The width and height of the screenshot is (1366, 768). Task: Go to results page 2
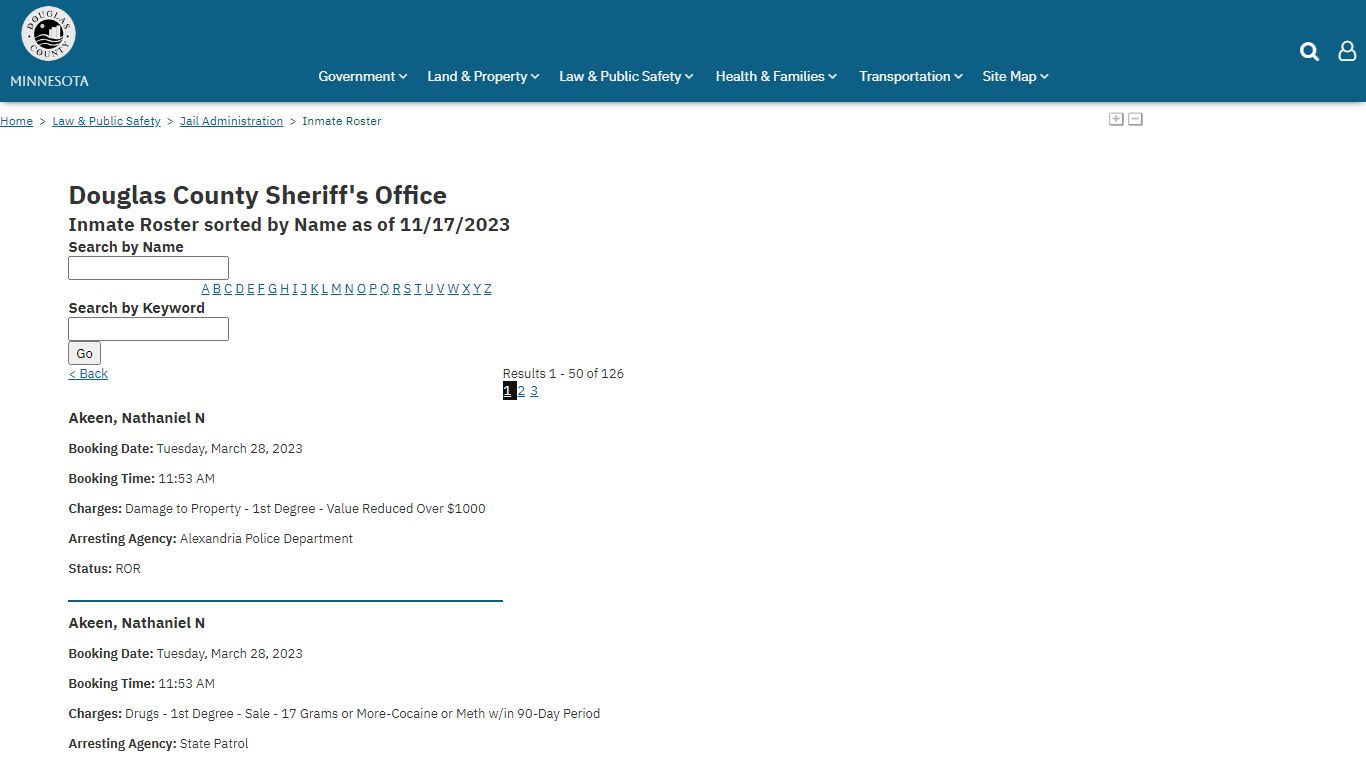tap(521, 391)
